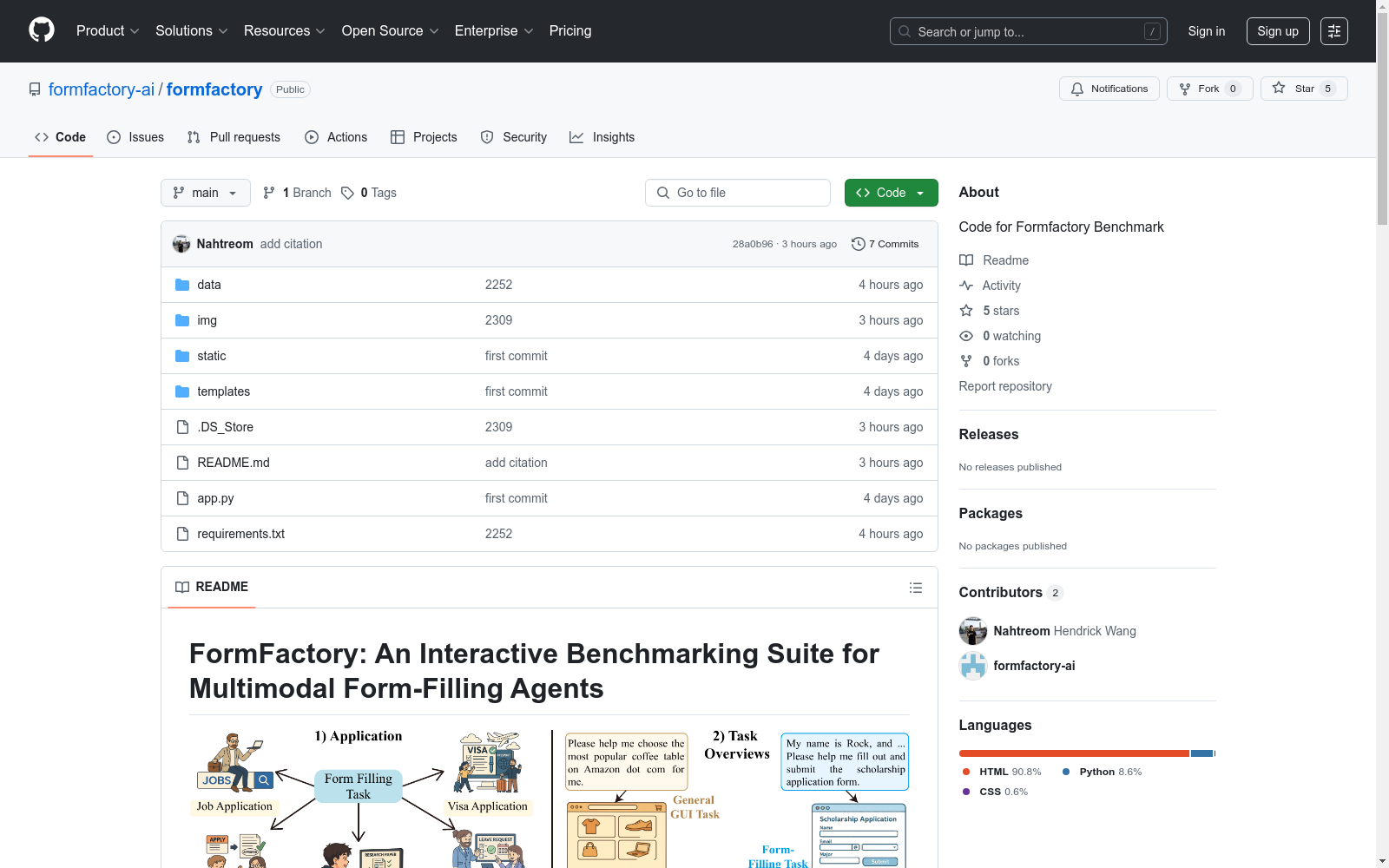Open GitHub homepage via Octocat logo
This screenshot has height=868, width=1389.
tap(42, 30)
